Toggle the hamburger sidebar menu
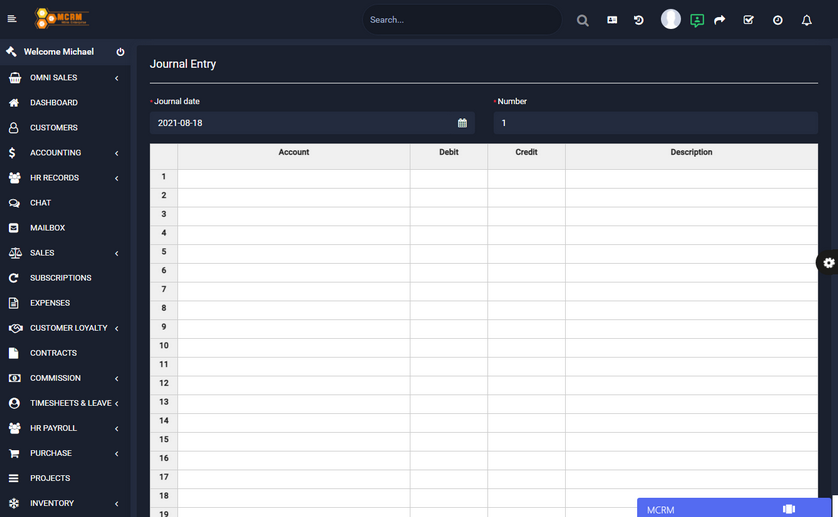 (12, 19)
